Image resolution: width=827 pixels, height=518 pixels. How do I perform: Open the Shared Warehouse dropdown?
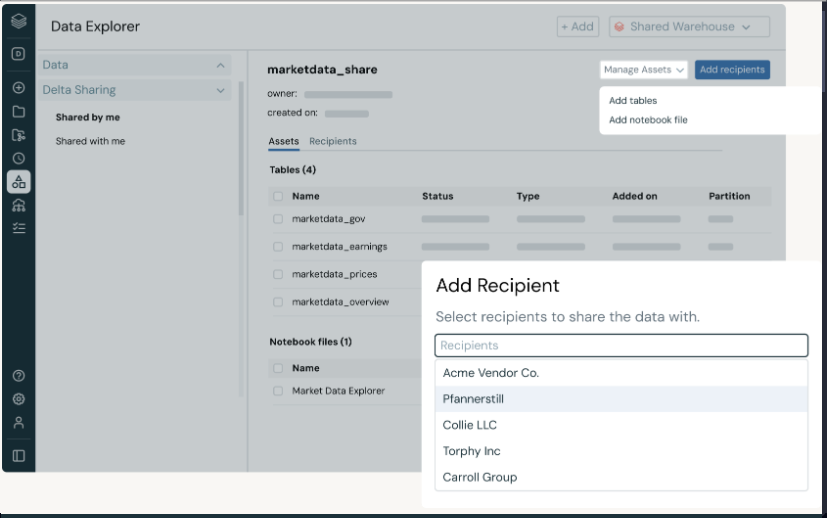coord(689,27)
